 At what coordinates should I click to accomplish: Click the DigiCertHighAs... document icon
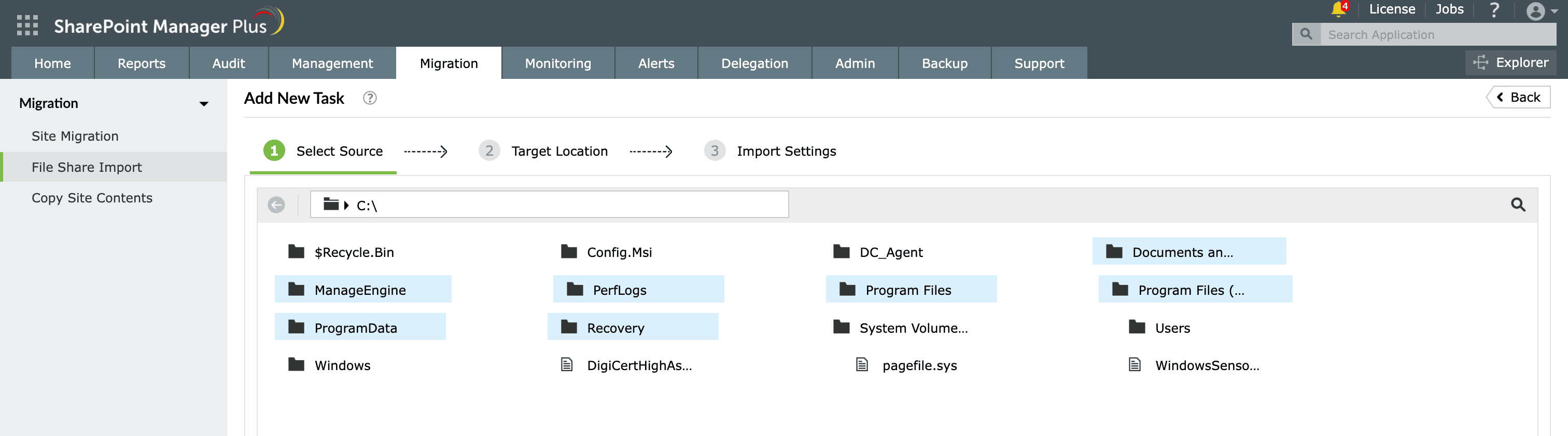[x=566, y=364]
